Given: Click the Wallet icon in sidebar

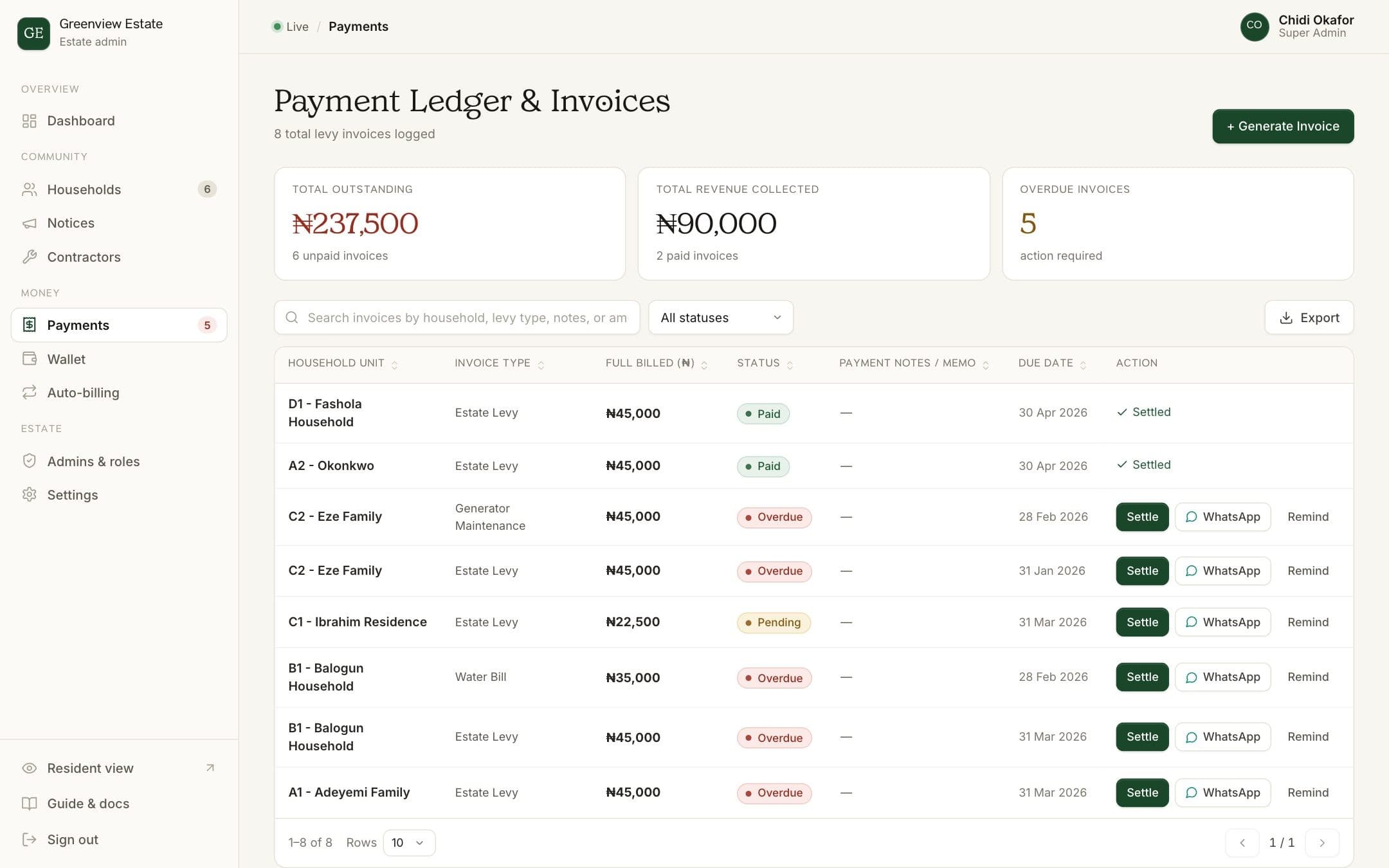Looking at the screenshot, I should pos(29,359).
